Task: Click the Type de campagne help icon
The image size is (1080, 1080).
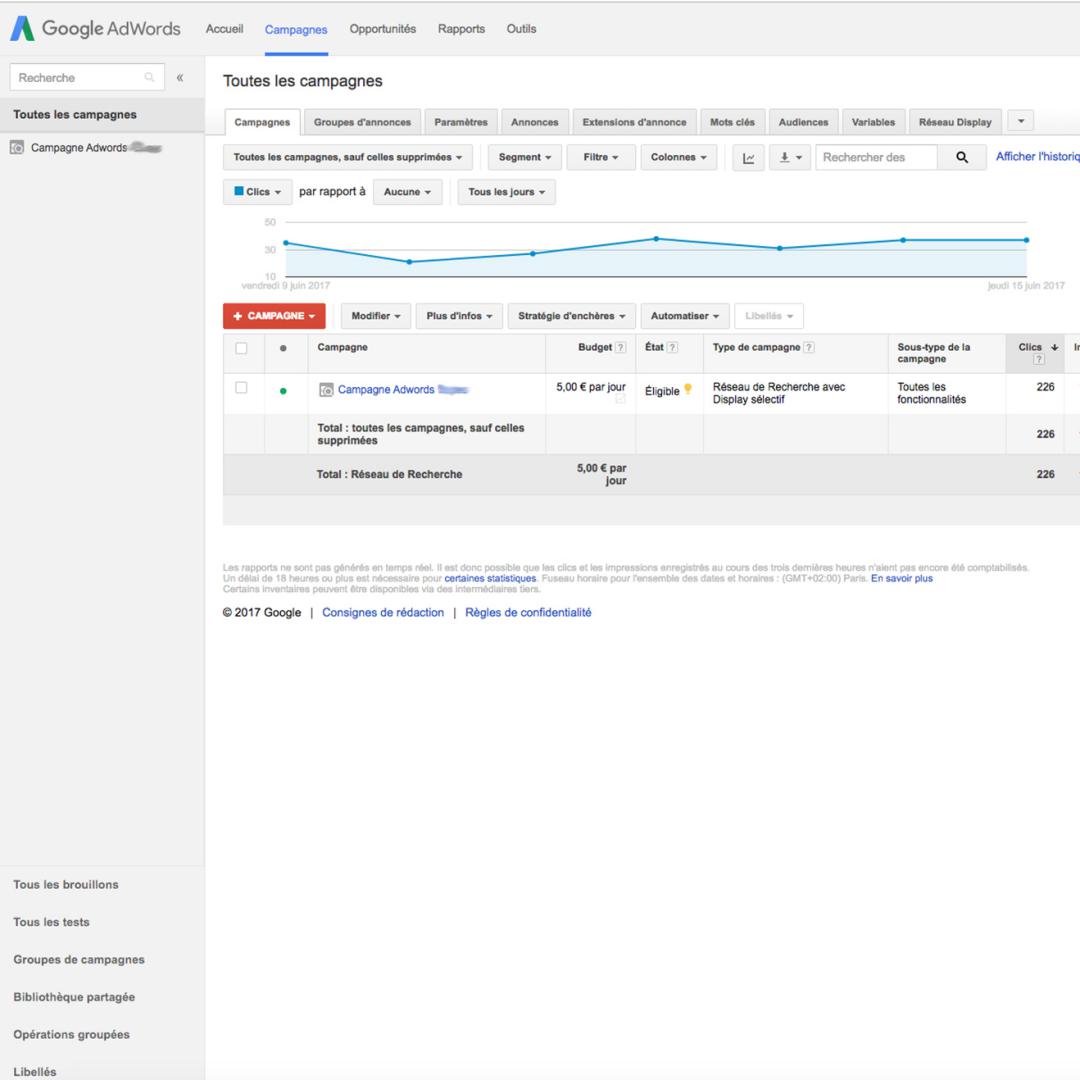Action: tap(809, 348)
